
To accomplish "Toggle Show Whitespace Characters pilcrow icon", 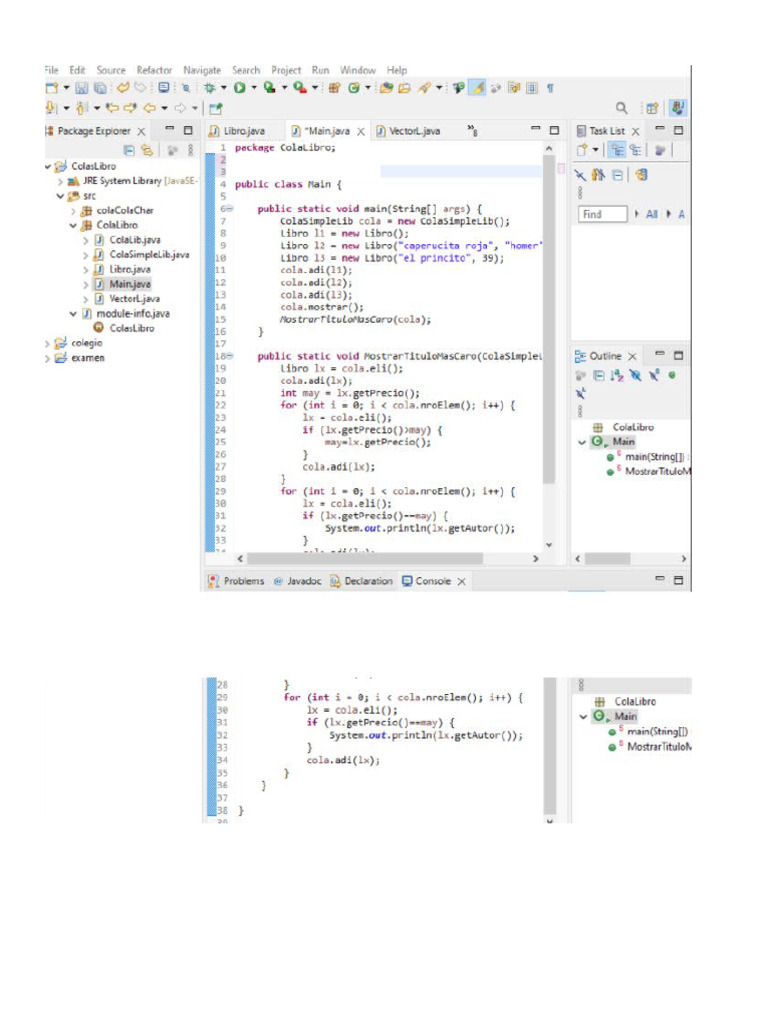I will click(x=550, y=88).
